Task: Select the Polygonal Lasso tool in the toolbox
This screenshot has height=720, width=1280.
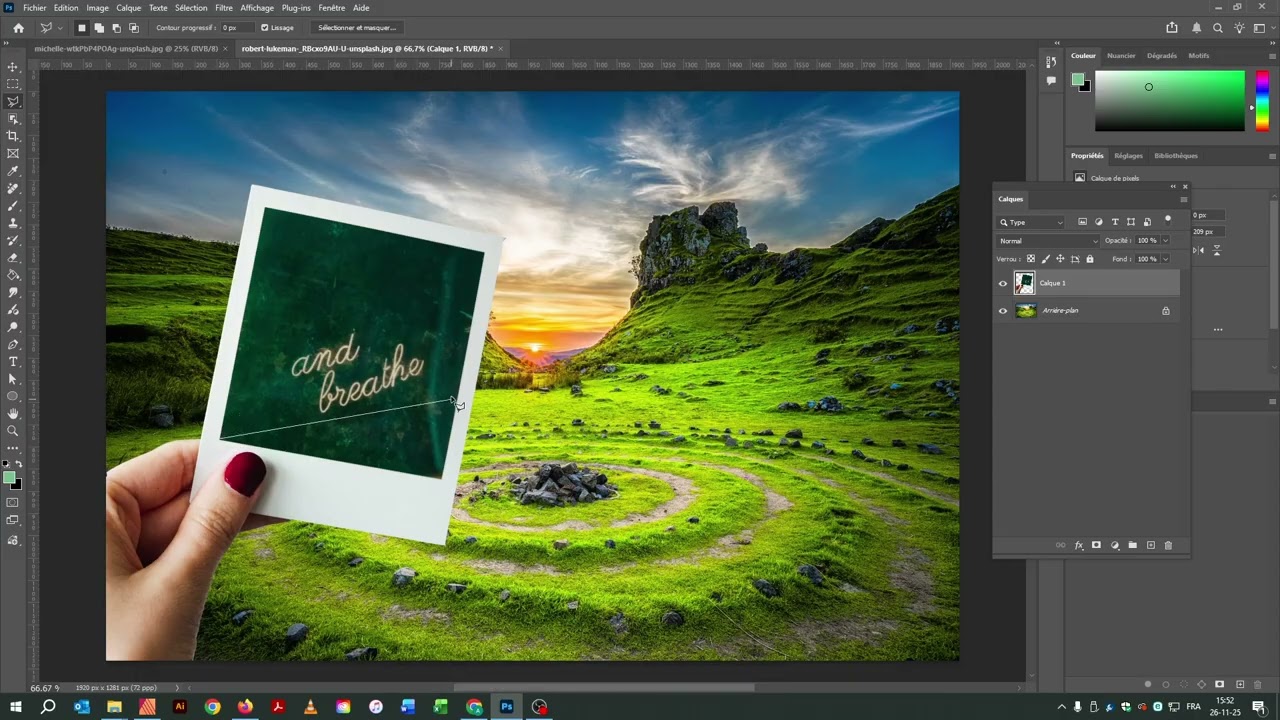Action: click(13, 101)
